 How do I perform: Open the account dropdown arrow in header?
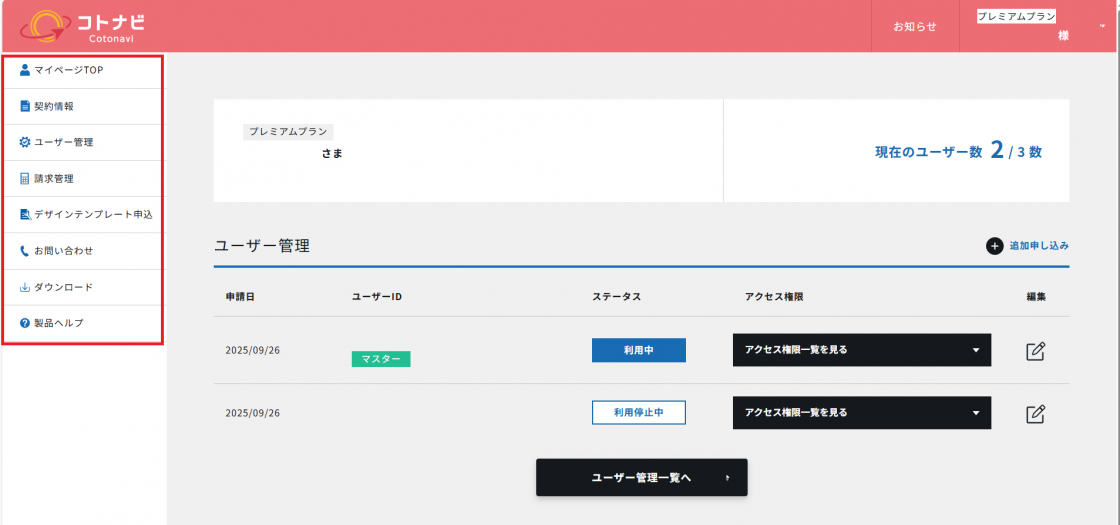[x=1102, y=27]
